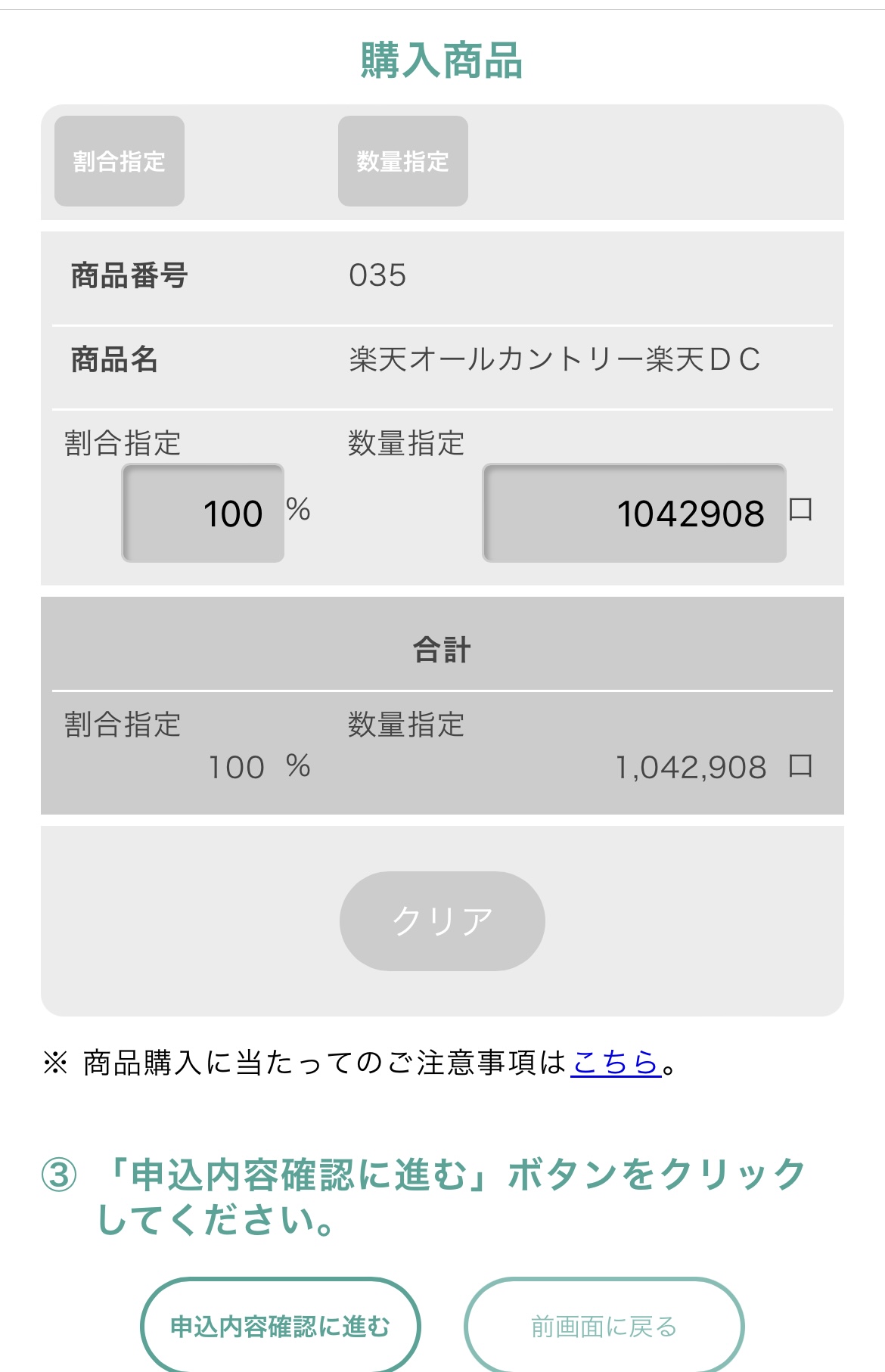This screenshot has width=885, height=1372.
Task: Select the 割合指定 tab button
Action: point(120,161)
